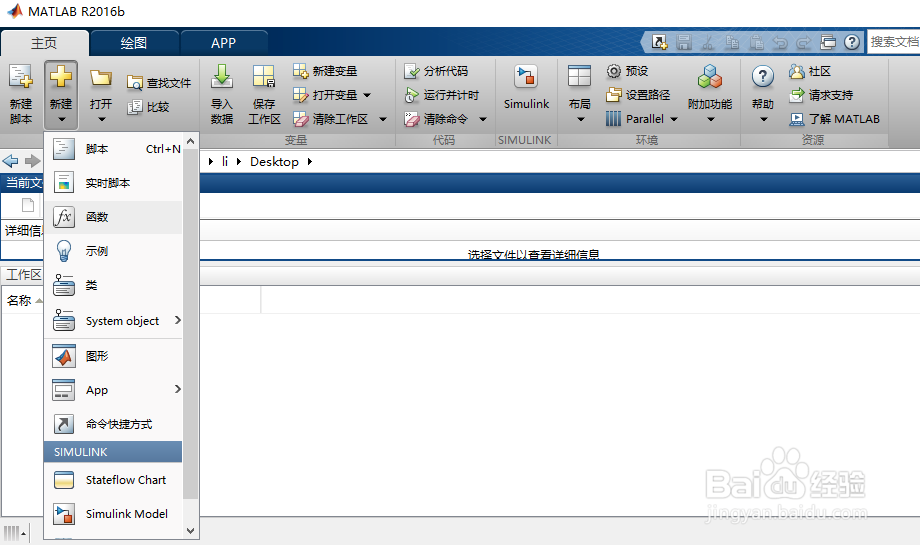Expand Clear Workspace dropdown arrow
The width and height of the screenshot is (920, 545).
tap(383, 119)
